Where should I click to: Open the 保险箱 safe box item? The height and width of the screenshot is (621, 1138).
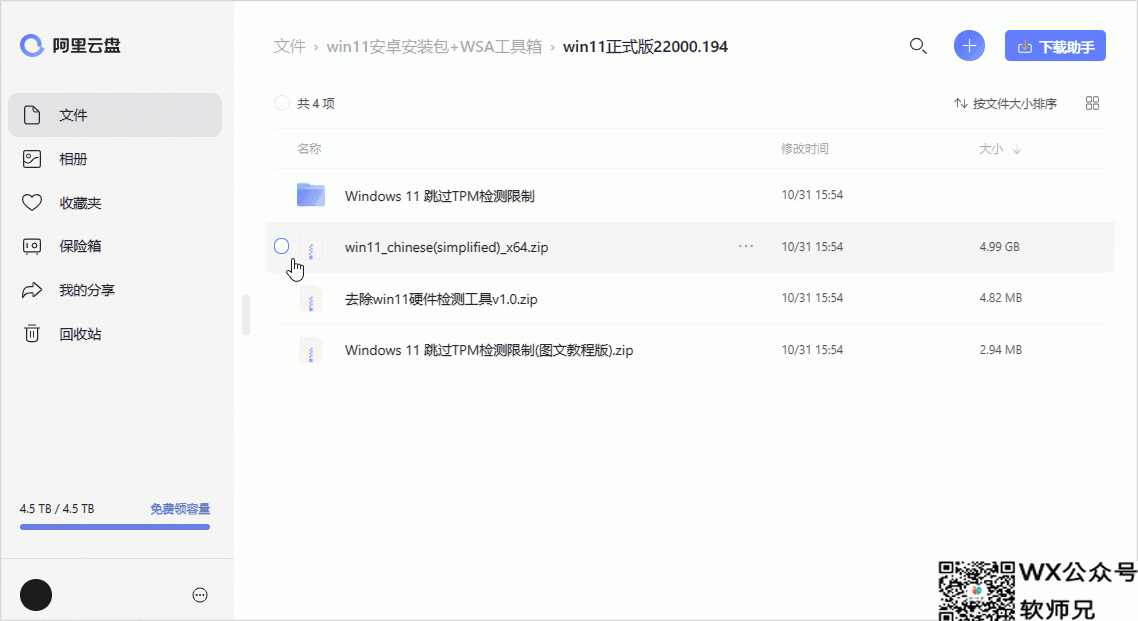click(x=115, y=246)
